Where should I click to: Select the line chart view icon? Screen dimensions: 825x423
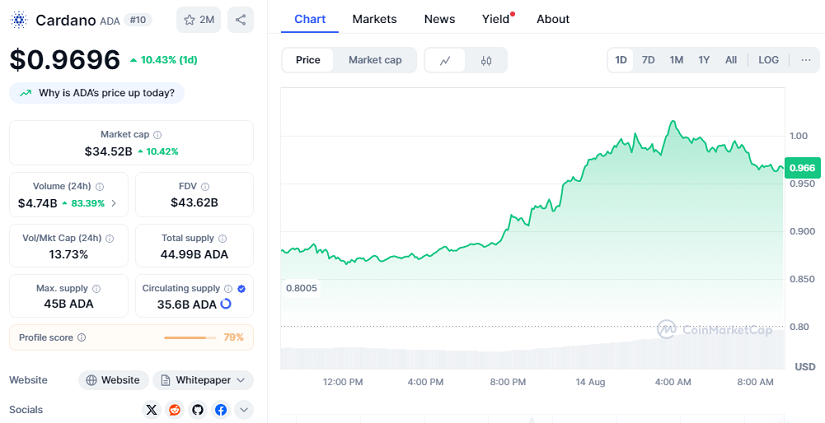(445, 61)
